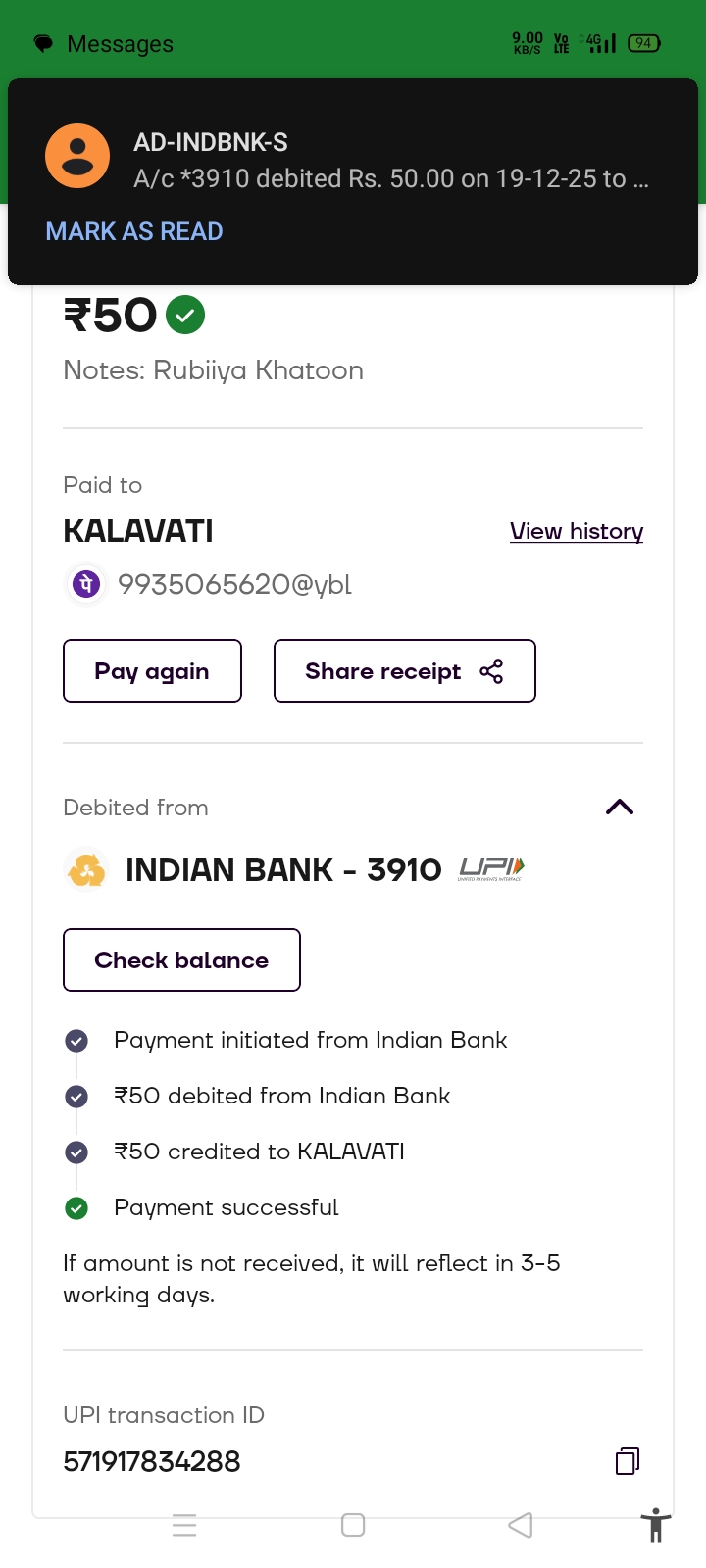Tap the PhonePe icon beside UPI ID
This screenshot has height=1568, width=706.
click(86, 585)
